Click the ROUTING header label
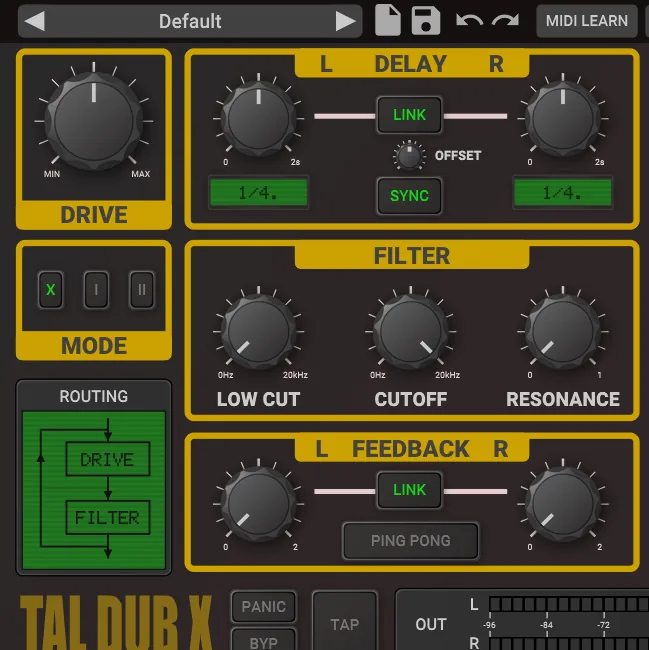 94,396
